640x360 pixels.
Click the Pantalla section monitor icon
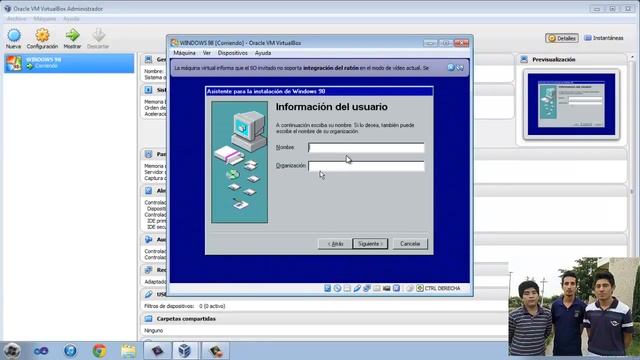[148, 154]
